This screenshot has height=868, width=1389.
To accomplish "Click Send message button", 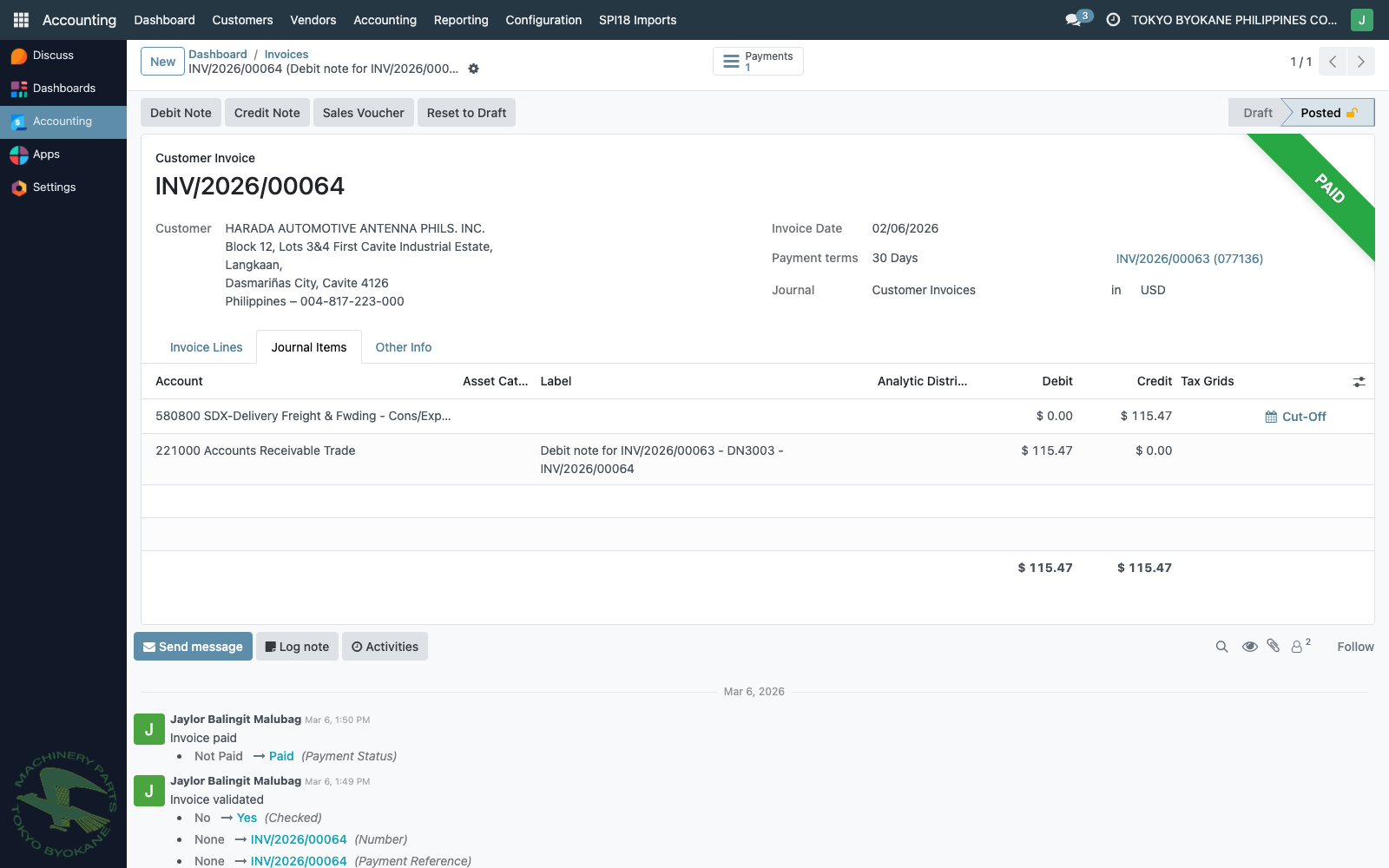I will pos(193,647).
